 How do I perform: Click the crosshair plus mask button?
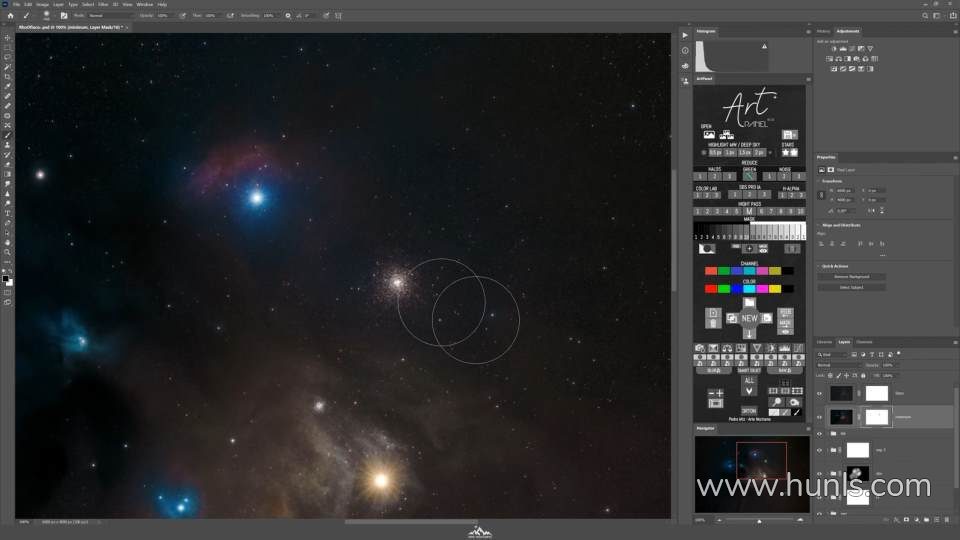[x=749, y=249]
